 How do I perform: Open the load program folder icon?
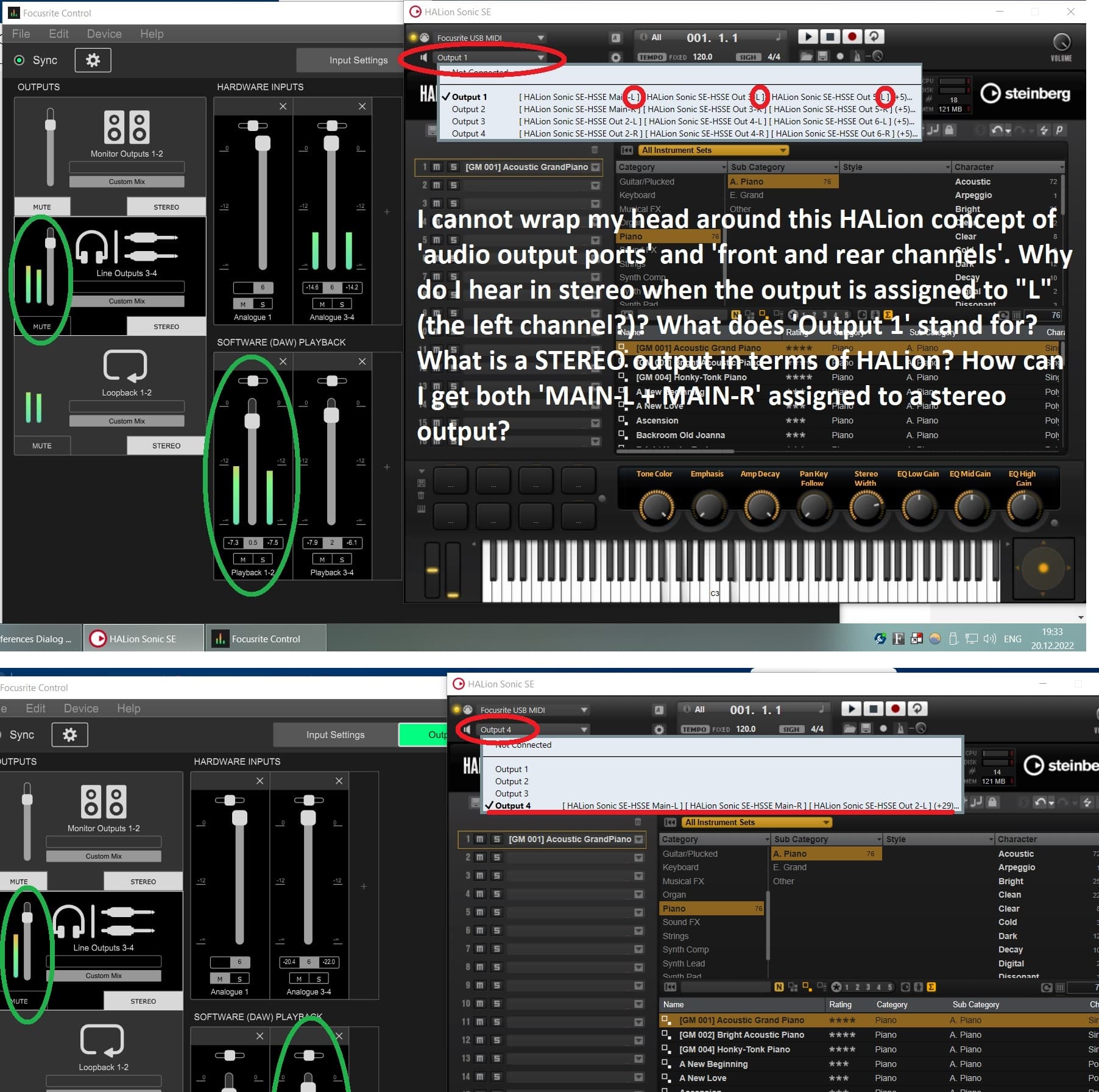805,56
